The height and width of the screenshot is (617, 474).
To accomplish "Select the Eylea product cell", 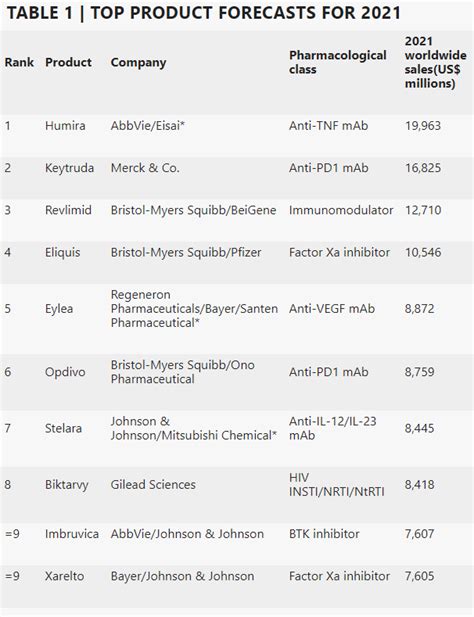I will tap(59, 309).
